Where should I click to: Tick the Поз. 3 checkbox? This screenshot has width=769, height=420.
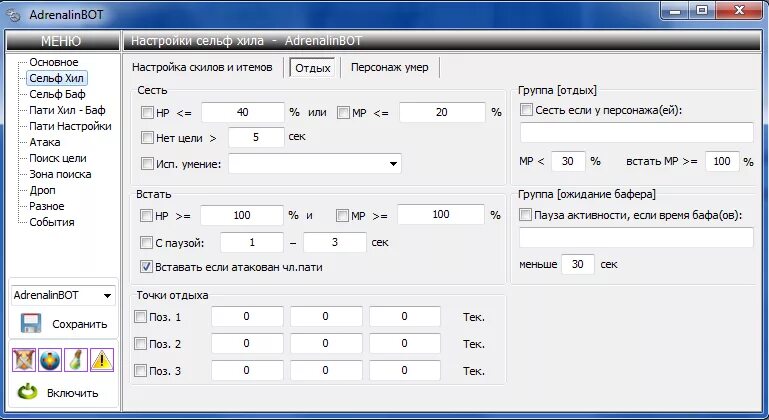(x=140, y=370)
